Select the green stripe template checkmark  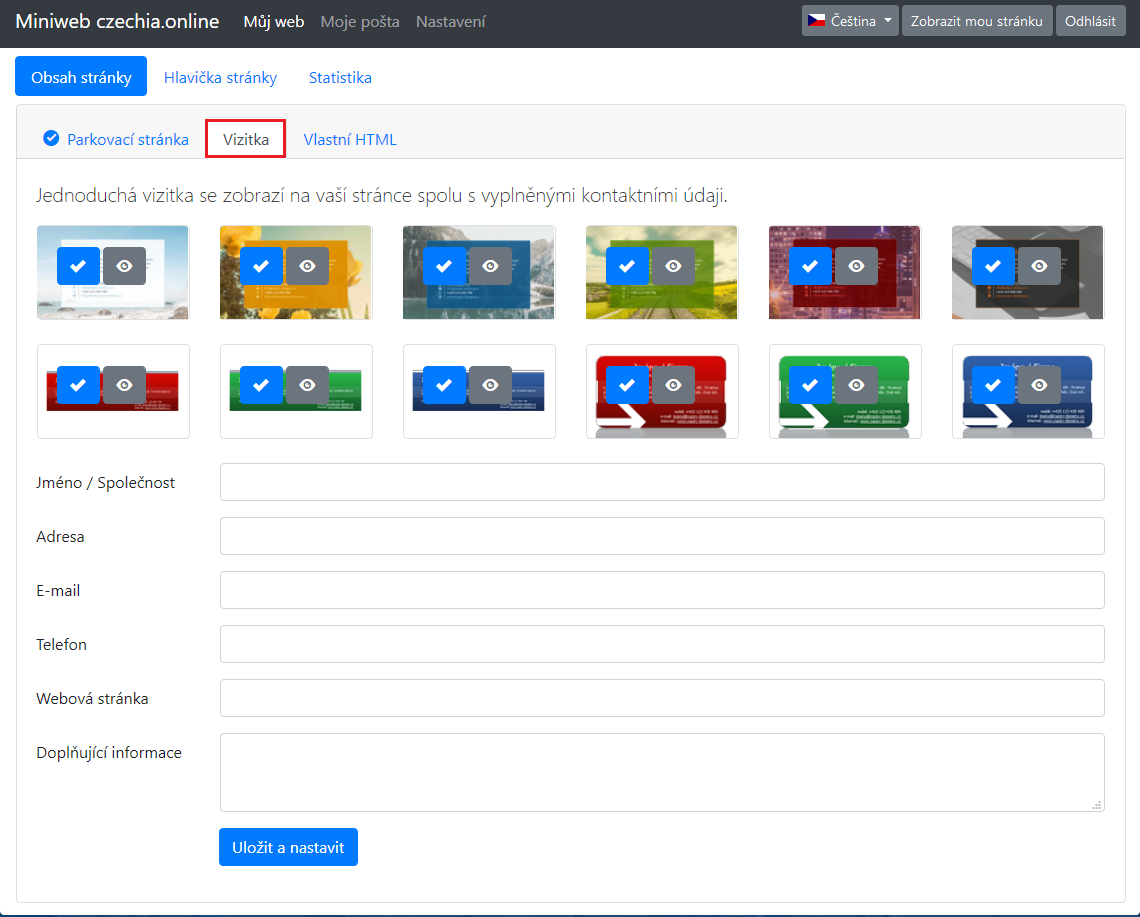click(x=261, y=385)
